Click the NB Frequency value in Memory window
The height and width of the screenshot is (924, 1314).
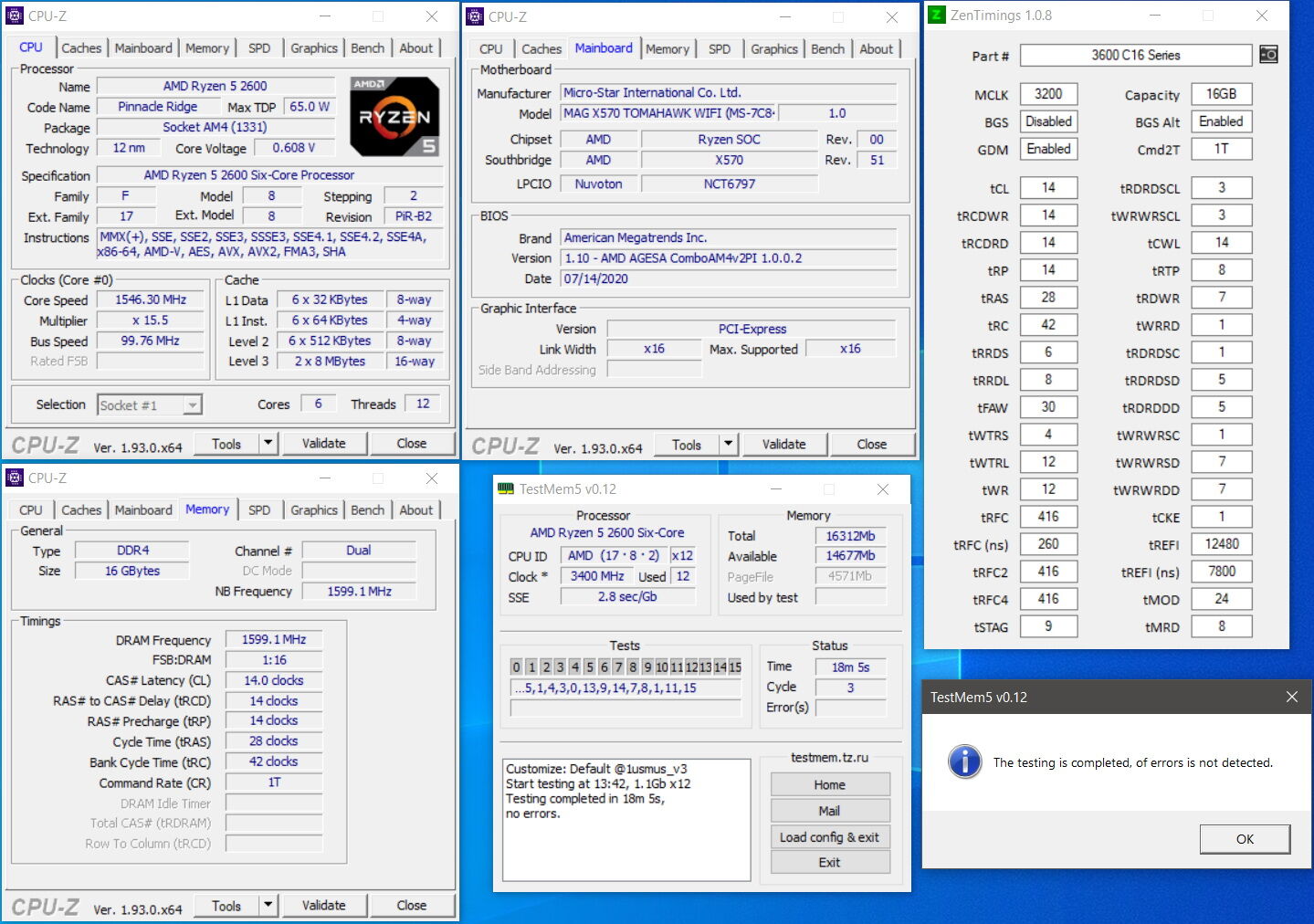[x=359, y=592]
